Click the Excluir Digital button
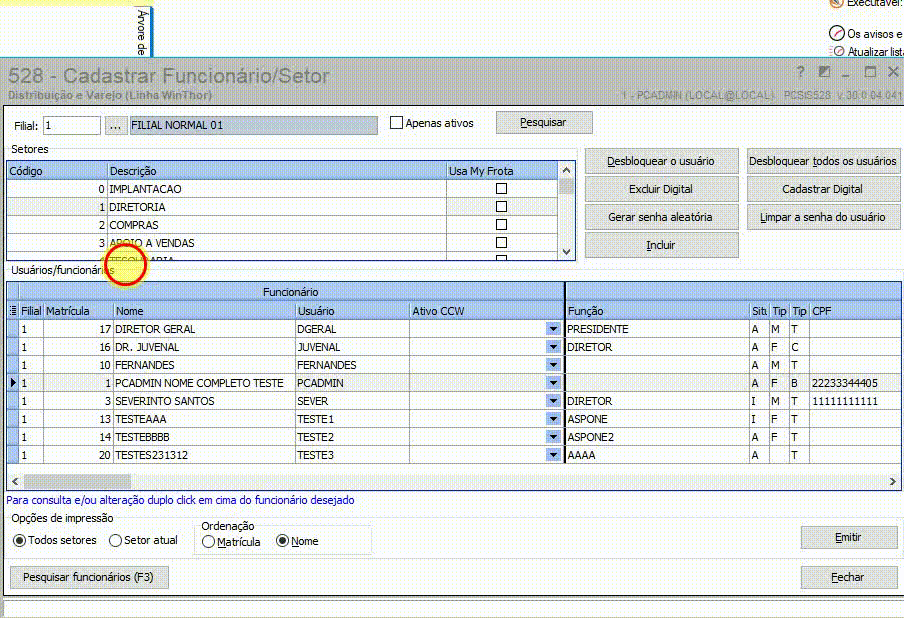The height and width of the screenshot is (618, 904). [661, 189]
